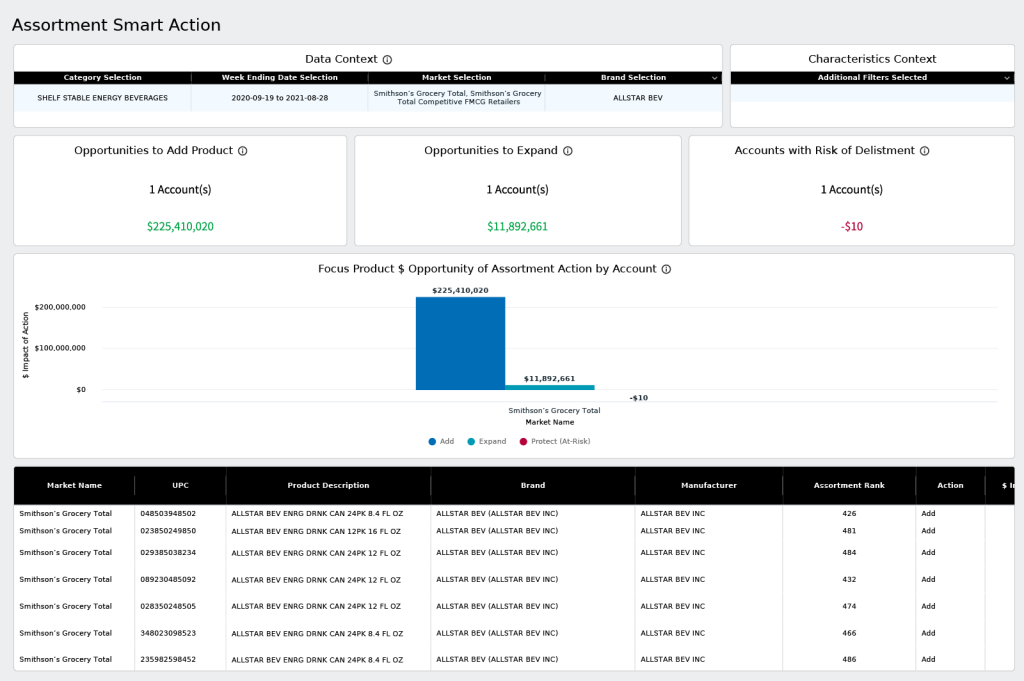Screen dimensions: 1024x681
Task: Click the Market Selection header
Action: (x=456, y=78)
